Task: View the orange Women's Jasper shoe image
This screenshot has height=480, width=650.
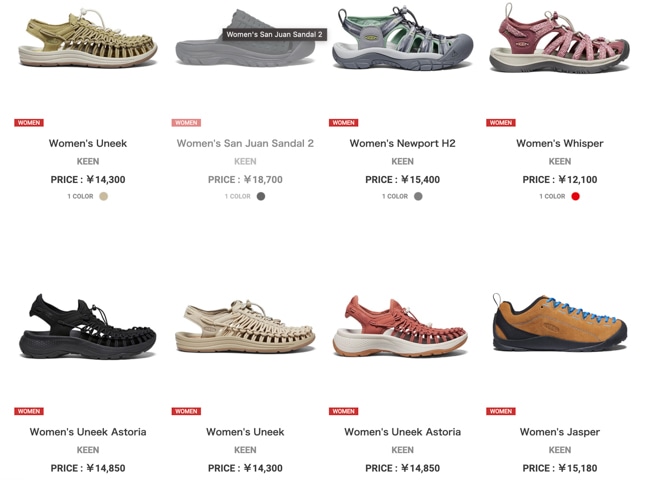Action: (x=560, y=322)
